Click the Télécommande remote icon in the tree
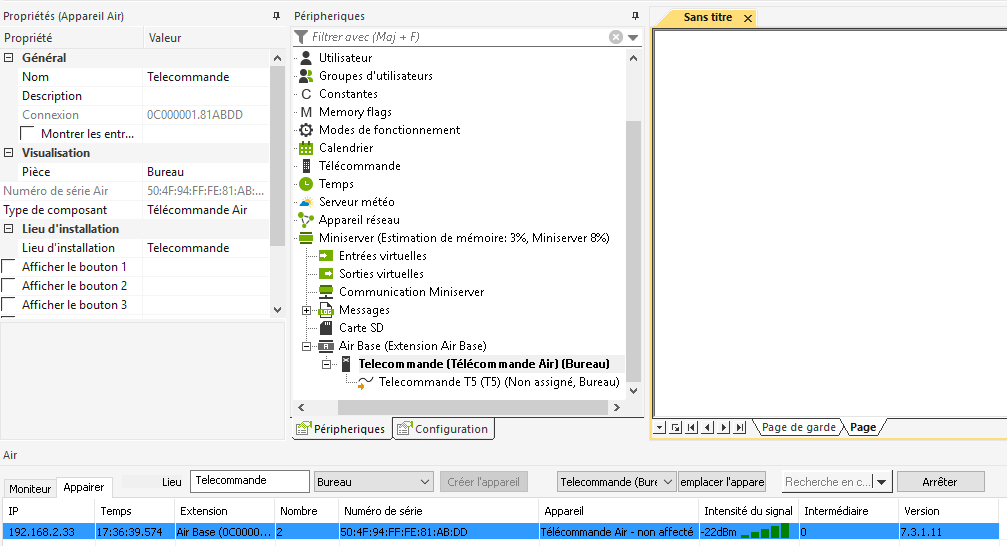The image size is (1007, 546). tap(306, 166)
